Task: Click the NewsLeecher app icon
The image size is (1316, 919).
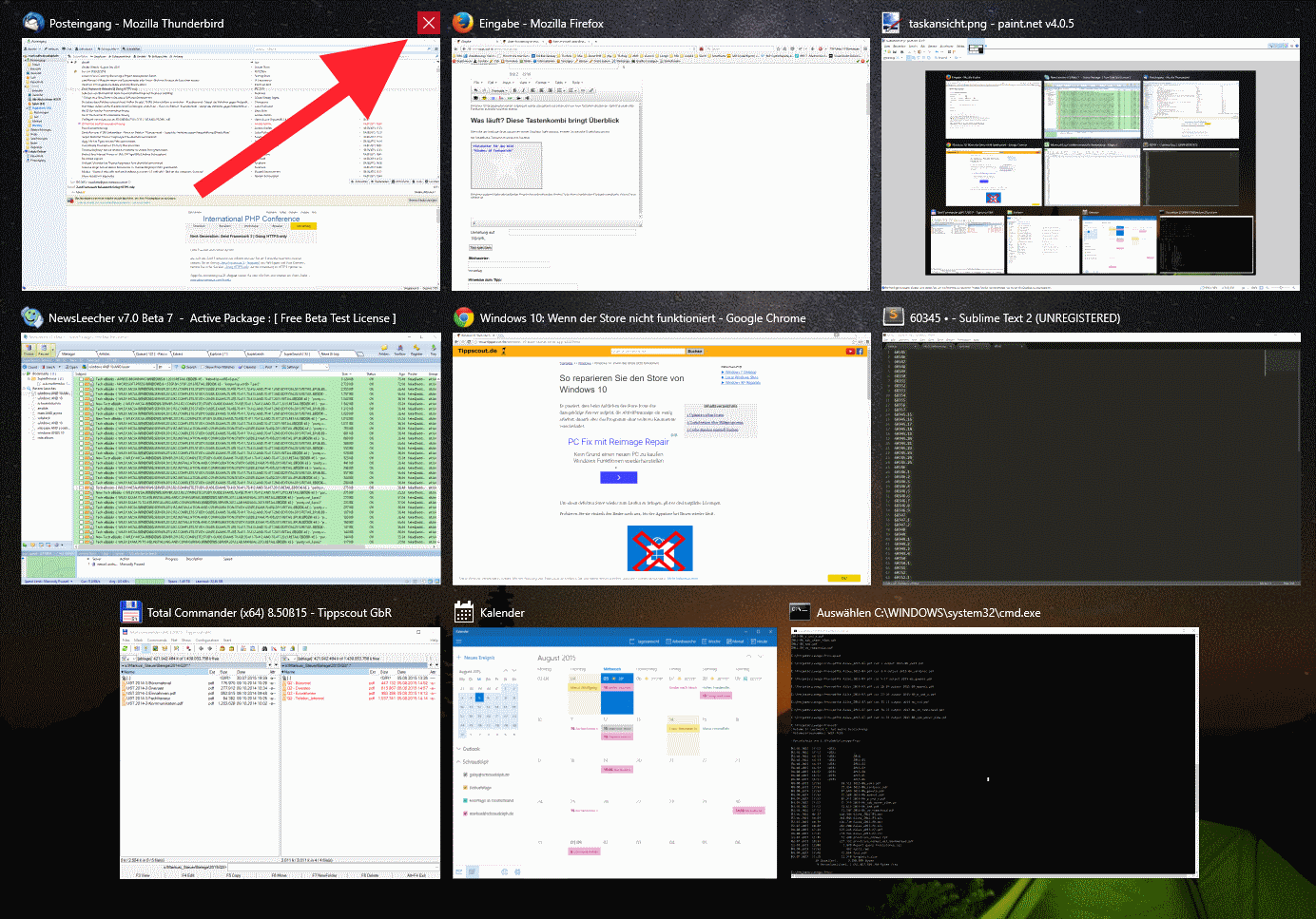Action: point(32,317)
